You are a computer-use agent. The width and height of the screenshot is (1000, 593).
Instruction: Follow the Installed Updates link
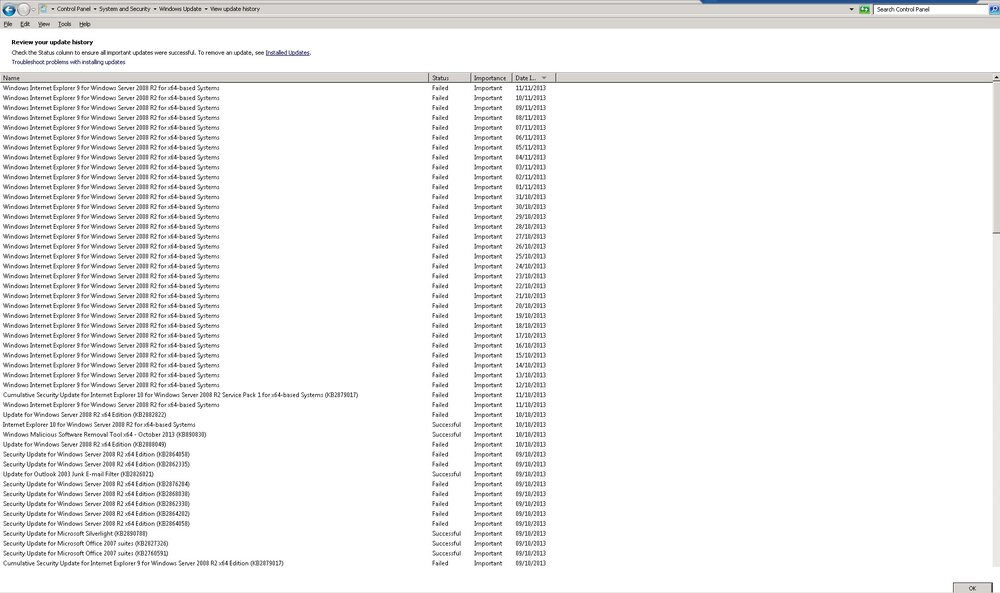pyautogui.click(x=288, y=53)
